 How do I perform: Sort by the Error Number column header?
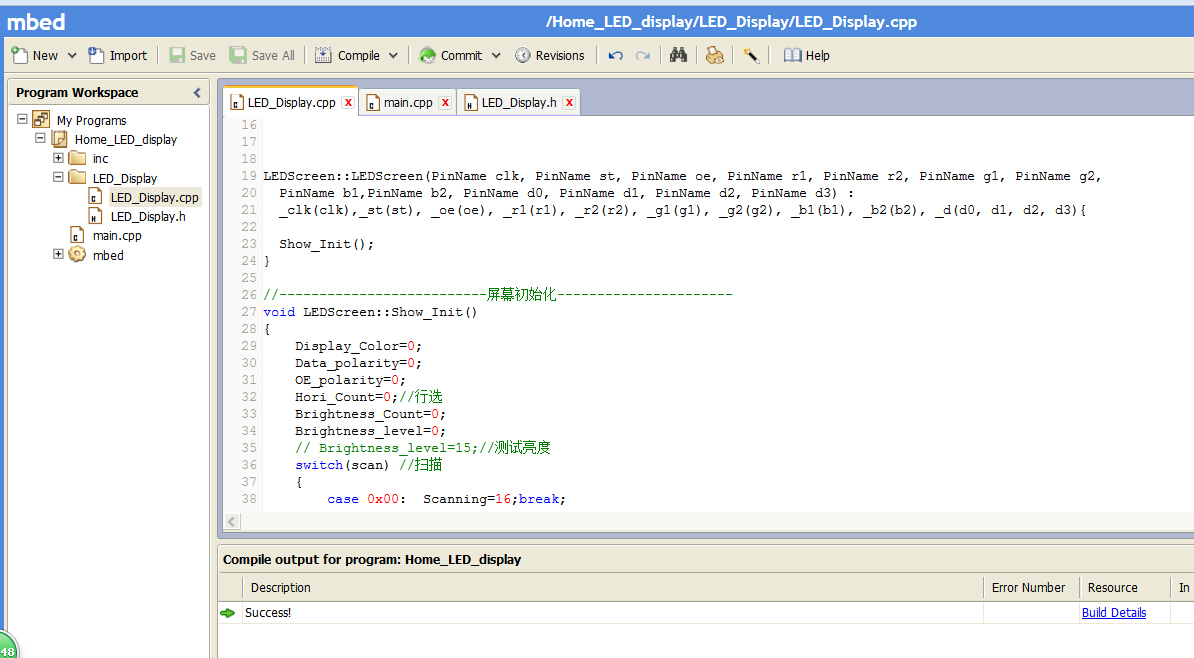point(1031,587)
